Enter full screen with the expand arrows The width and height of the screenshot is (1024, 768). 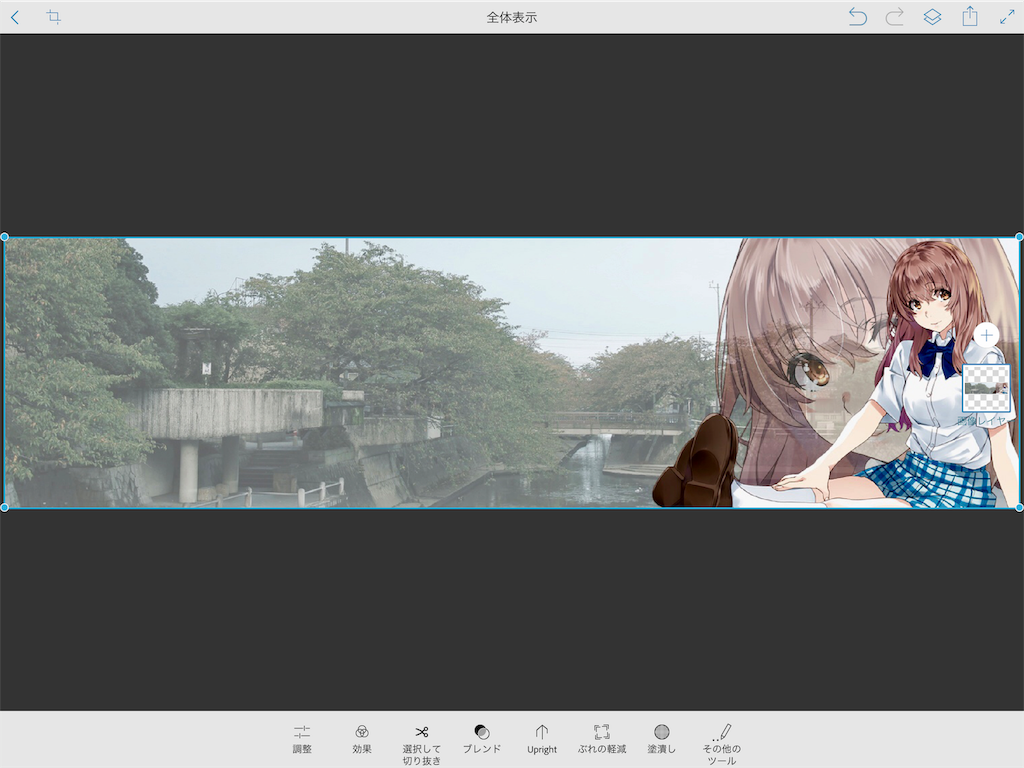(x=1007, y=18)
